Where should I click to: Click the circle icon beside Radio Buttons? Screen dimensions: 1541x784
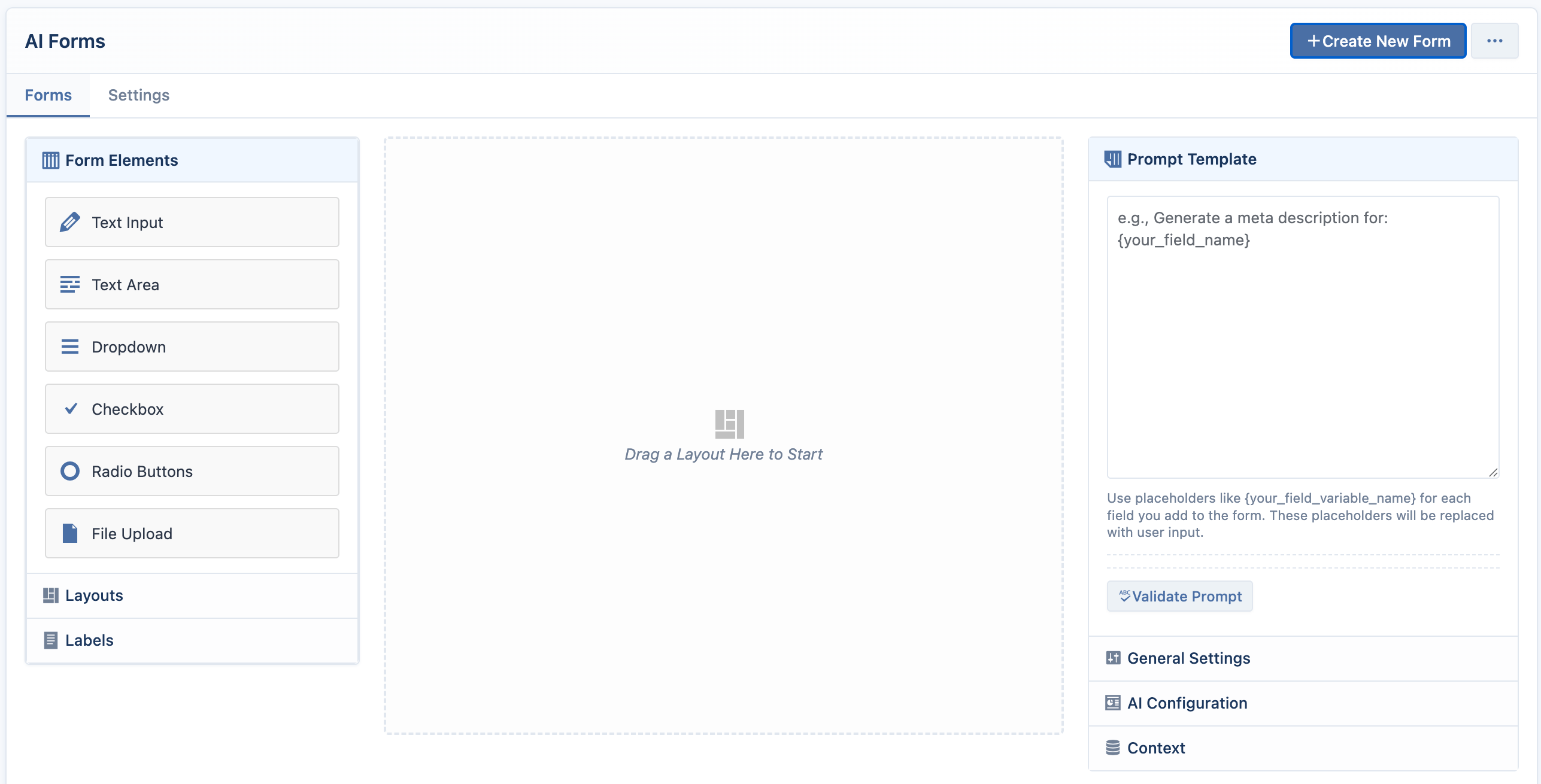coord(69,471)
